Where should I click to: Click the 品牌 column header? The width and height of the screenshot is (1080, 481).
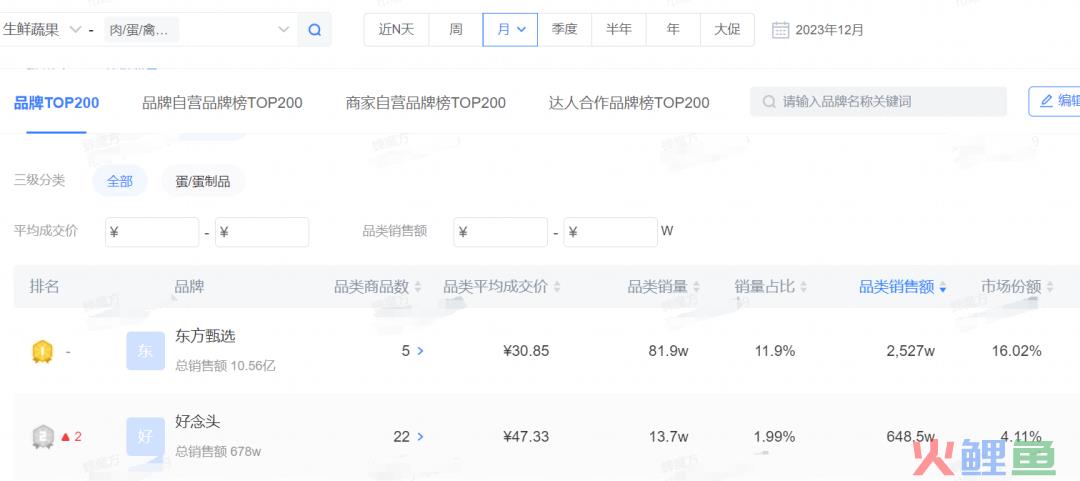pos(189,287)
